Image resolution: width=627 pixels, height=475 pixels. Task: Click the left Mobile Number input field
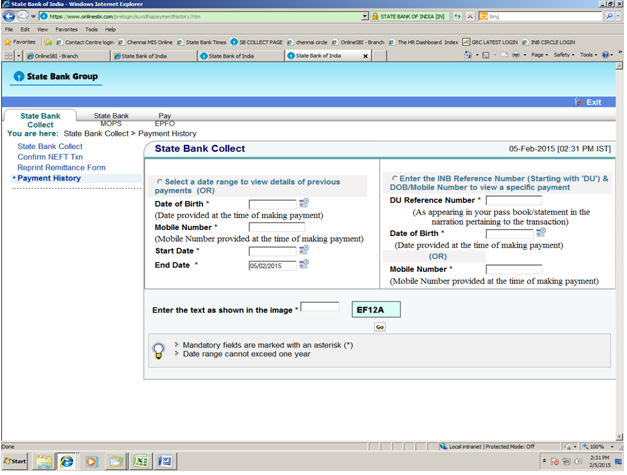[277, 227]
